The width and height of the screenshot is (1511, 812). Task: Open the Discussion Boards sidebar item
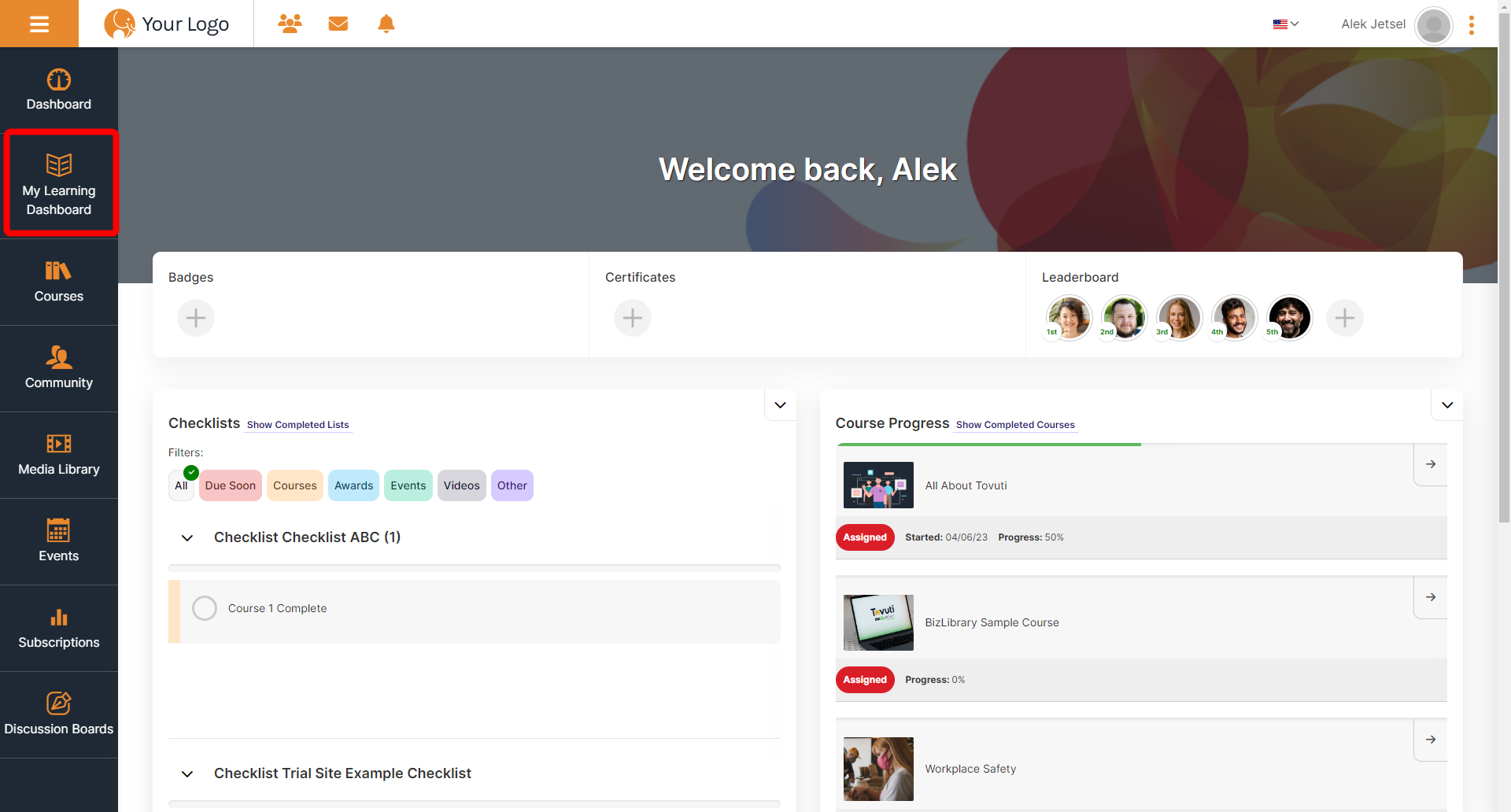pos(59,714)
